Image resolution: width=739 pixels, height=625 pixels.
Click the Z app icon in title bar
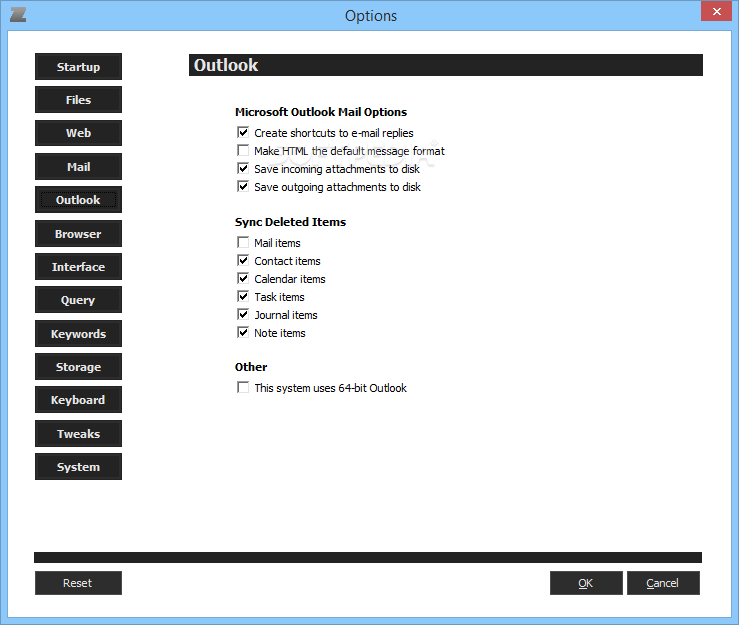(x=18, y=15)
